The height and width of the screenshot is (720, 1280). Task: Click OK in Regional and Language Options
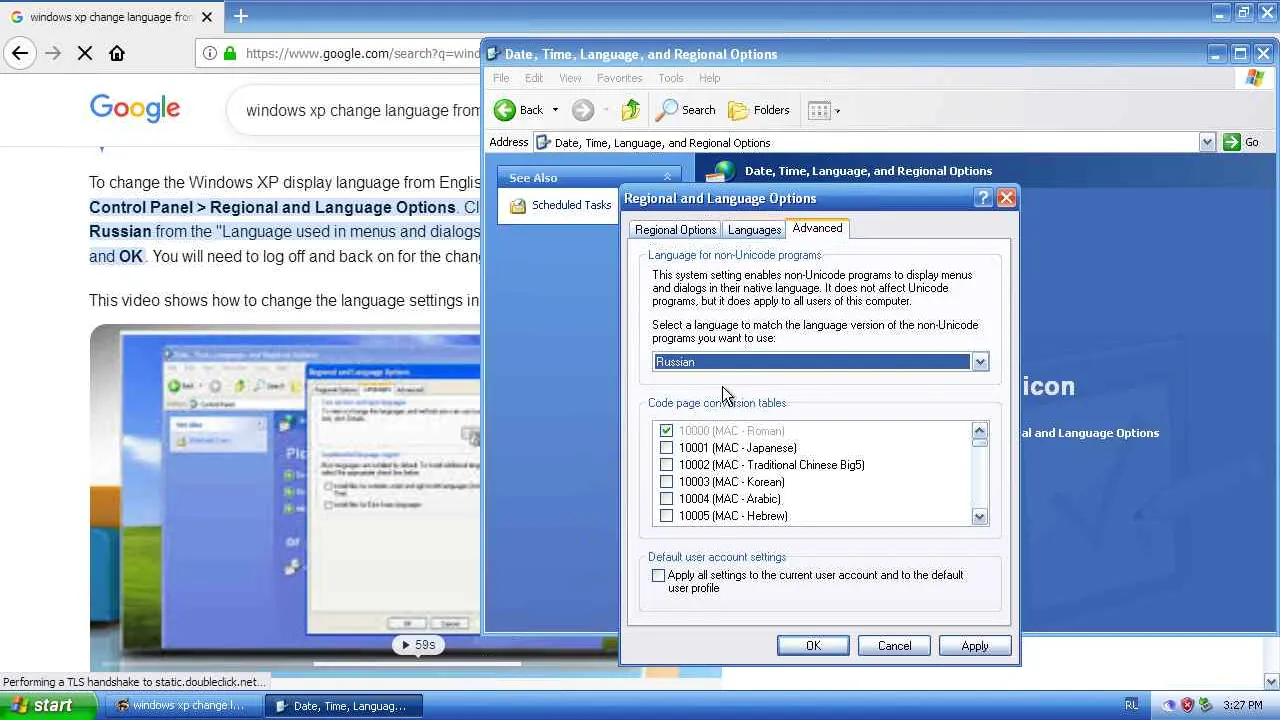(x=813, y=646)
